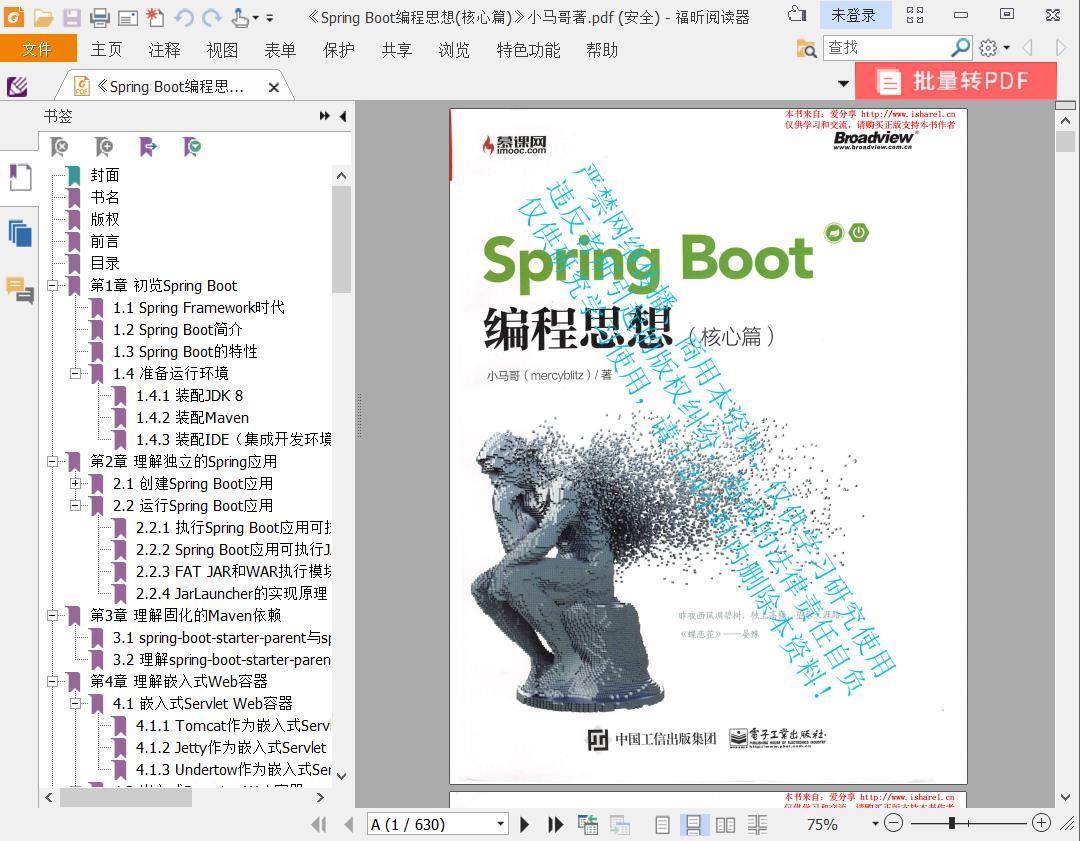Click the folder search icon beside 查找 box
The width and height of the screenshot is (1080, 841).
click(806, 48)
